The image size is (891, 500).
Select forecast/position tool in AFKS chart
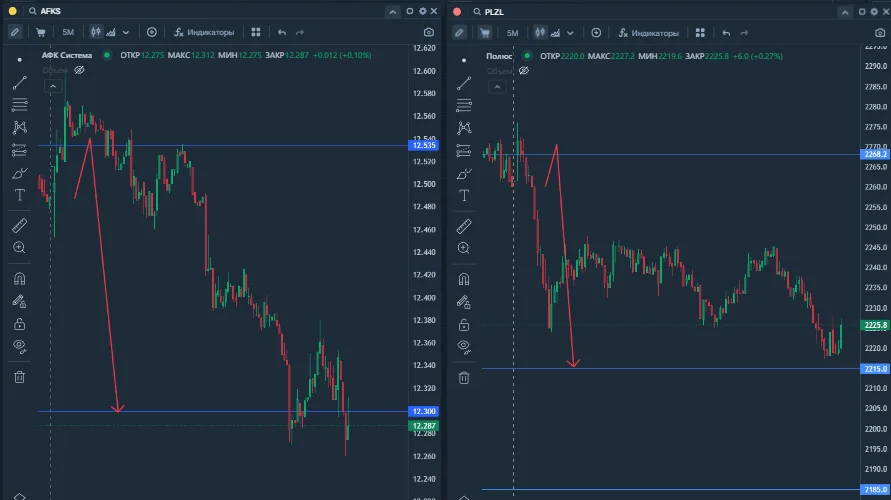[x=19, y=150]
